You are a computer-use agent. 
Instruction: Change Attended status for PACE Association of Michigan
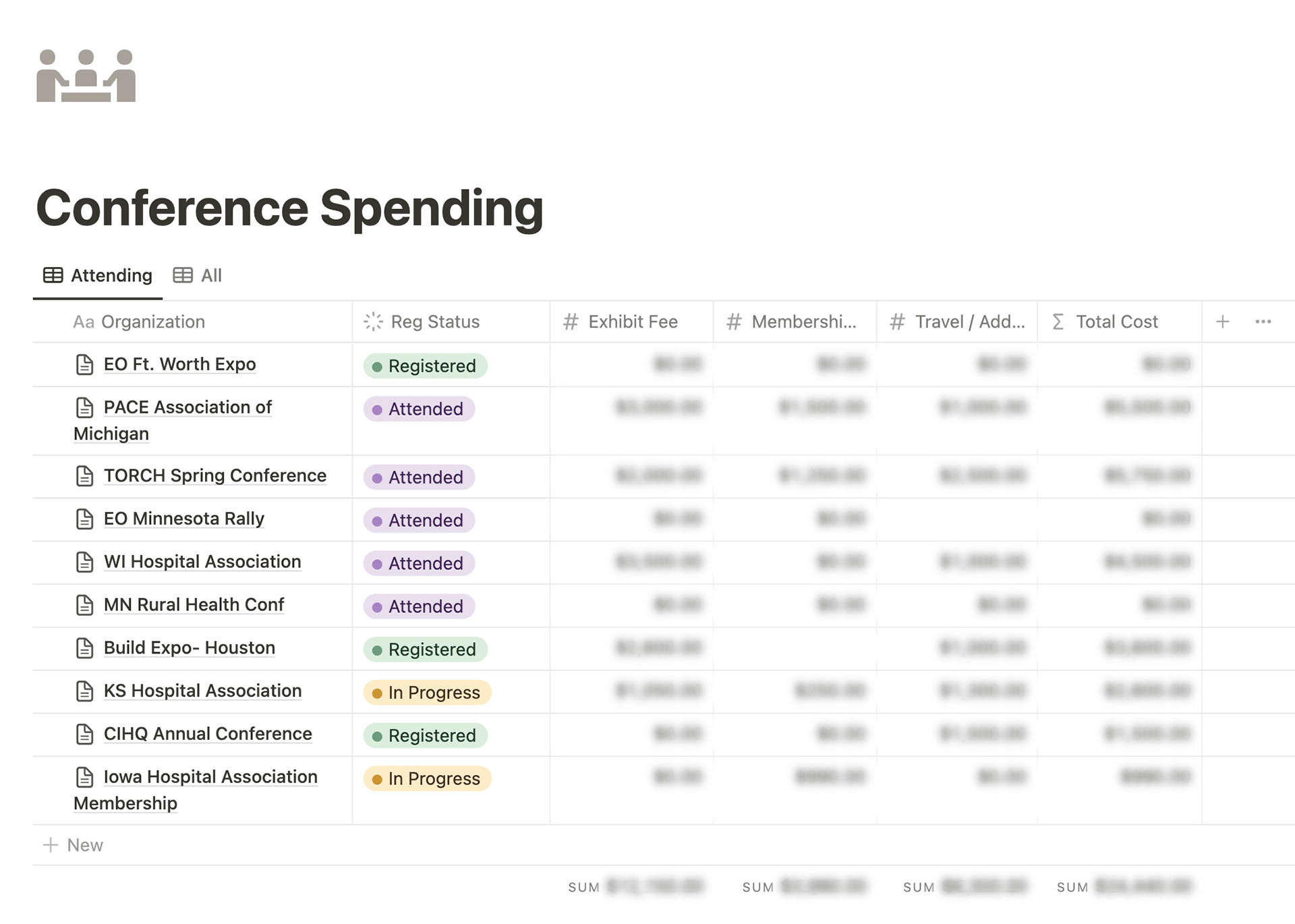419,409
